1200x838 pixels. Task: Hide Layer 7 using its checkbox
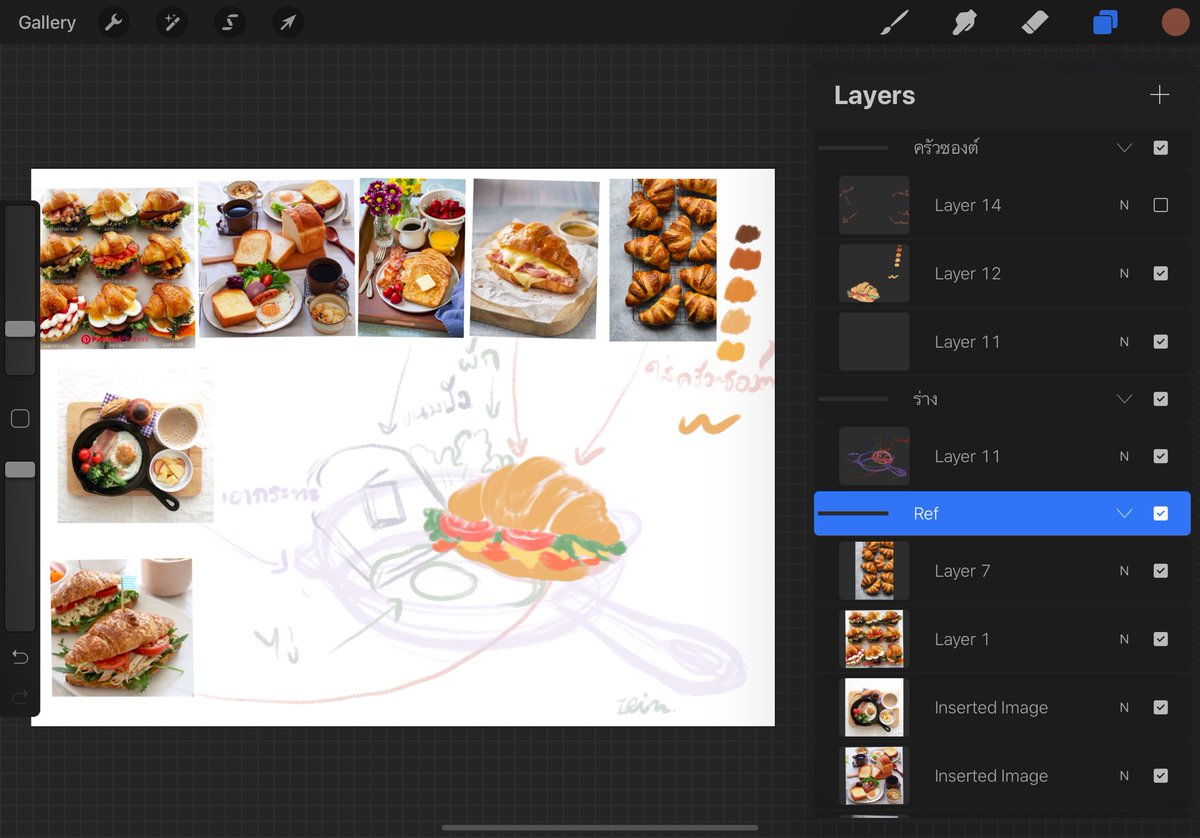click(1160, 571)
